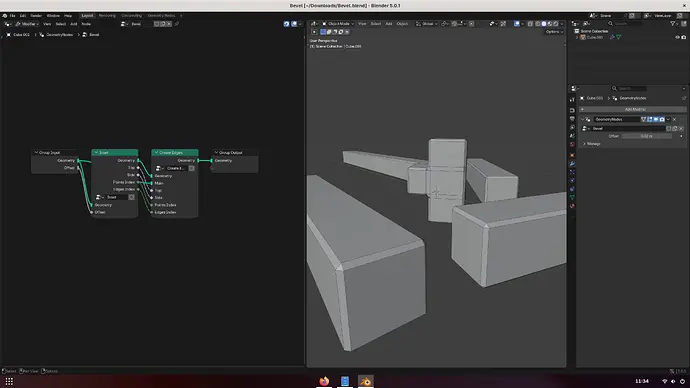Click the Add Modifier button
The image size is (690, 388).
coord(632,109)
